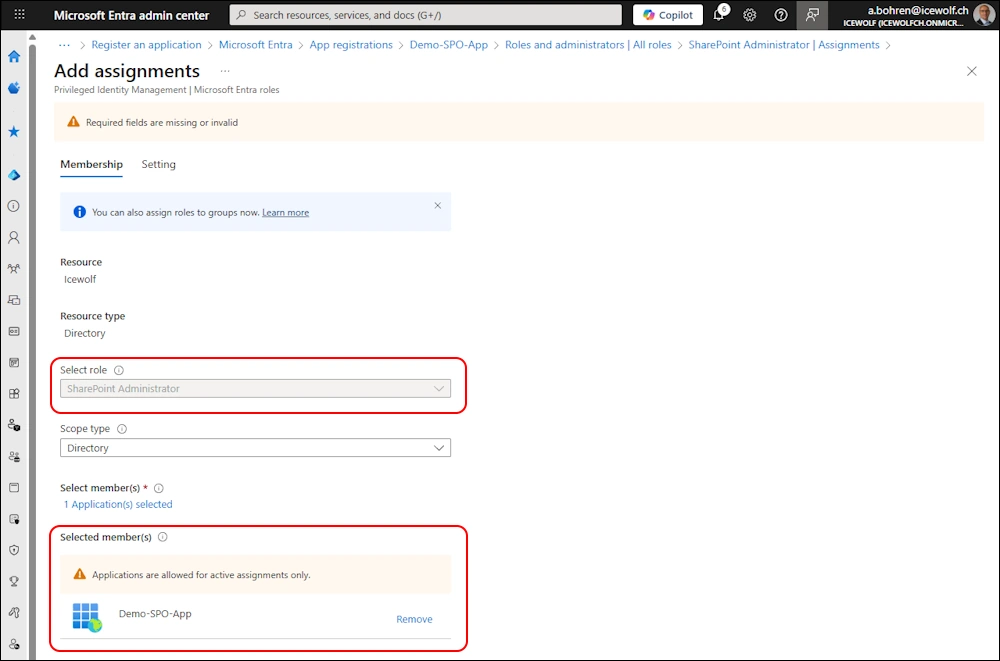Image resolution: width=1000 pixels, height=661 pixels.
Task: Open Favorites star in sidebar
Action: click(14, 132)
